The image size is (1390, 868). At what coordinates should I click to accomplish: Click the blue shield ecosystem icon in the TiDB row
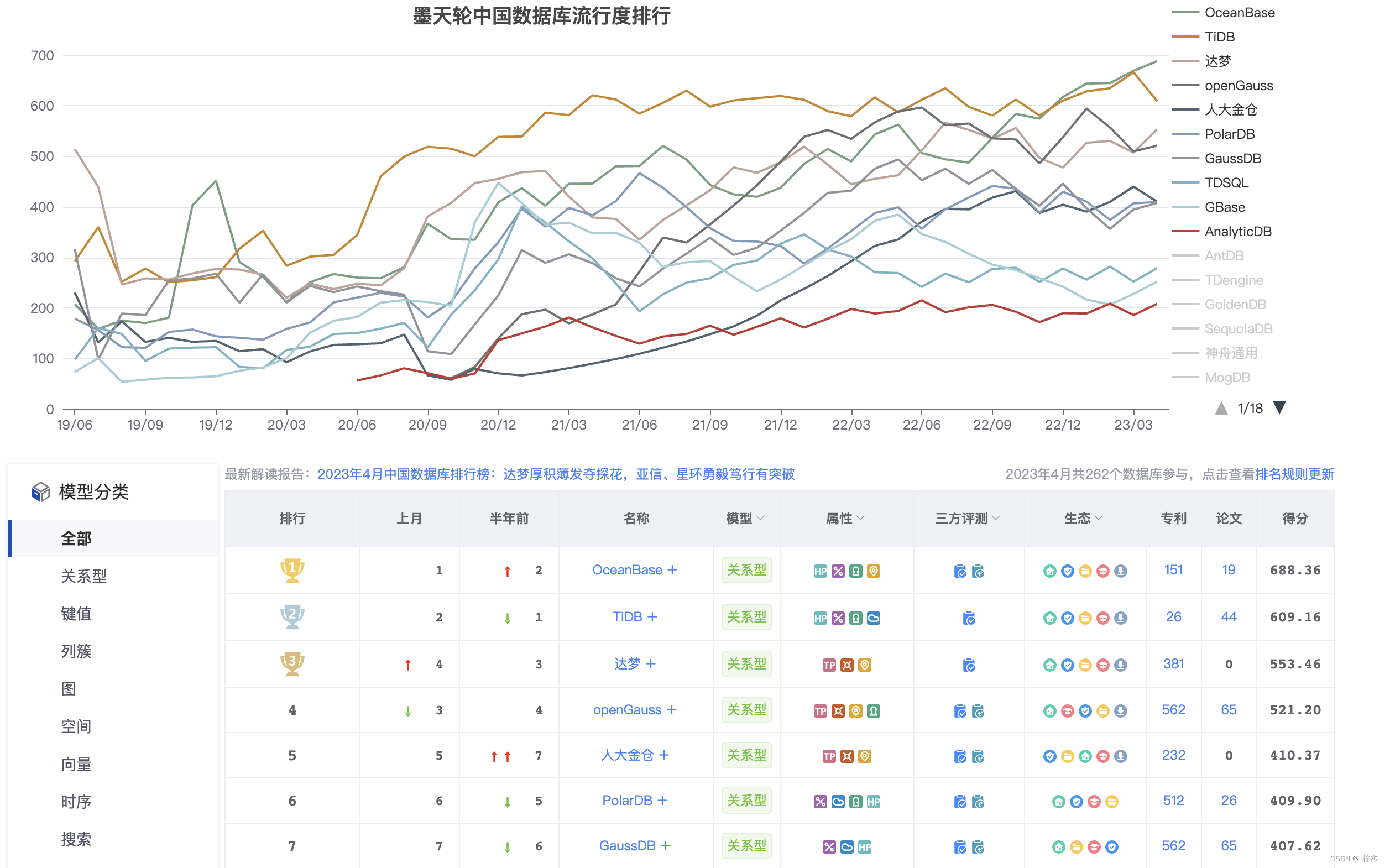pyautogui.click(x=1067, y=618)
